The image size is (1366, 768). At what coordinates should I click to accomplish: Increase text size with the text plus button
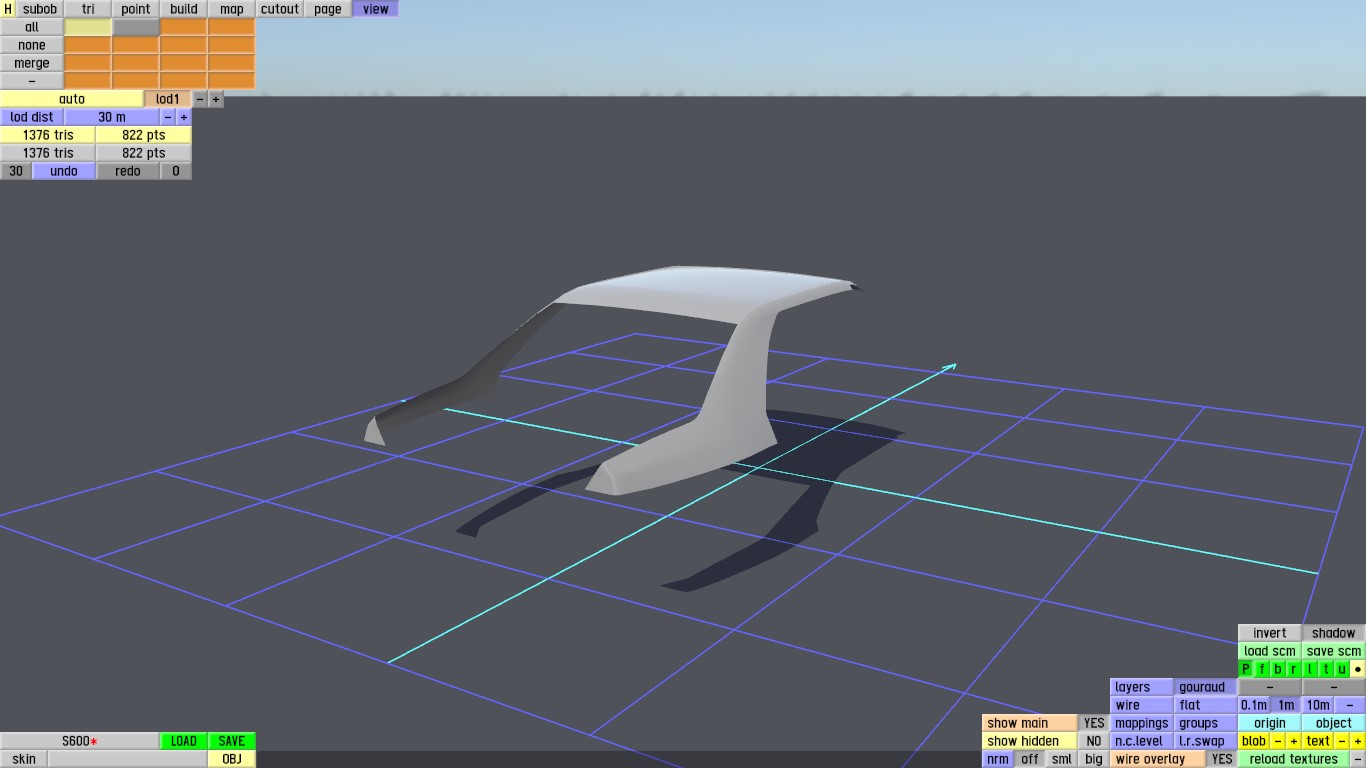click(x=1358, y=741)
